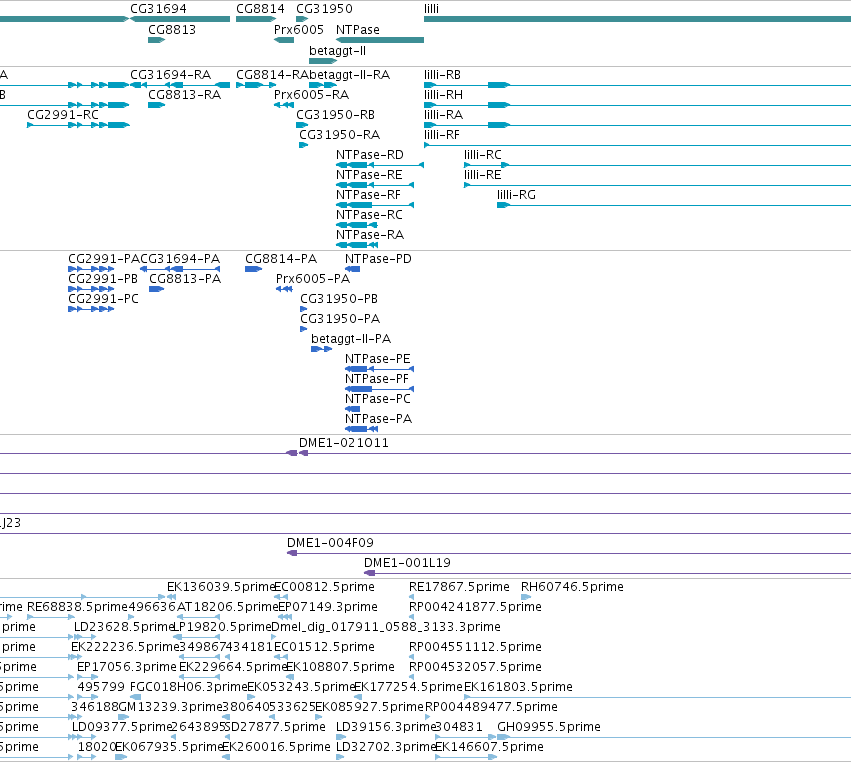The height and width of the screenshot is (762, 851).
Task: Click the NTPase gene bar glyph
Action: click(380, 40)
